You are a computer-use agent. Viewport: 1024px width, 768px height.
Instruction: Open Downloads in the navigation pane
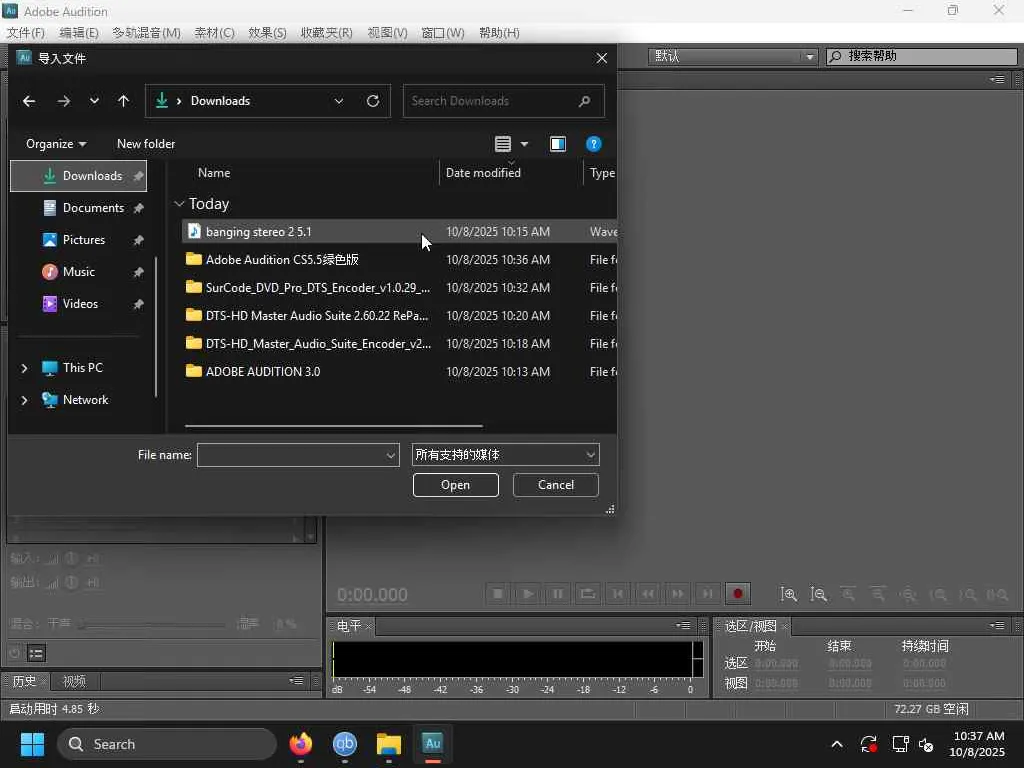78,176
